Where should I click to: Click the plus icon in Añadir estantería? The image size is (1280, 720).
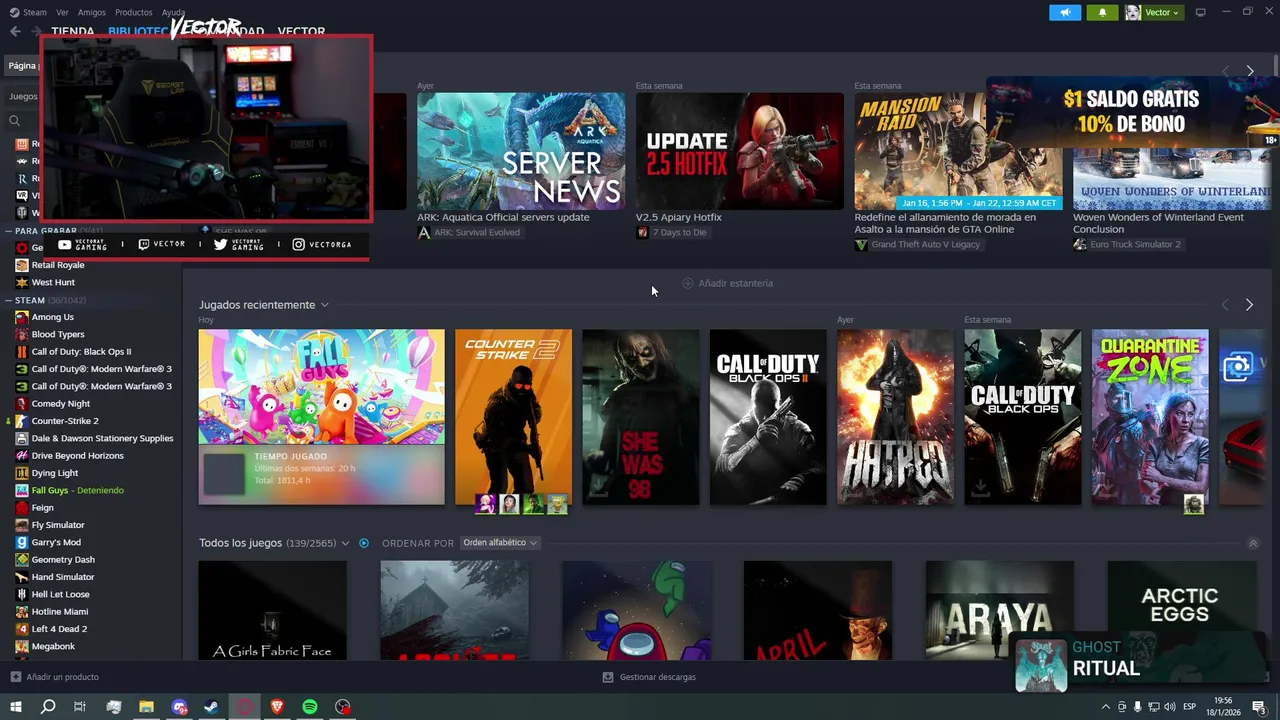click(x=687, y=283)
